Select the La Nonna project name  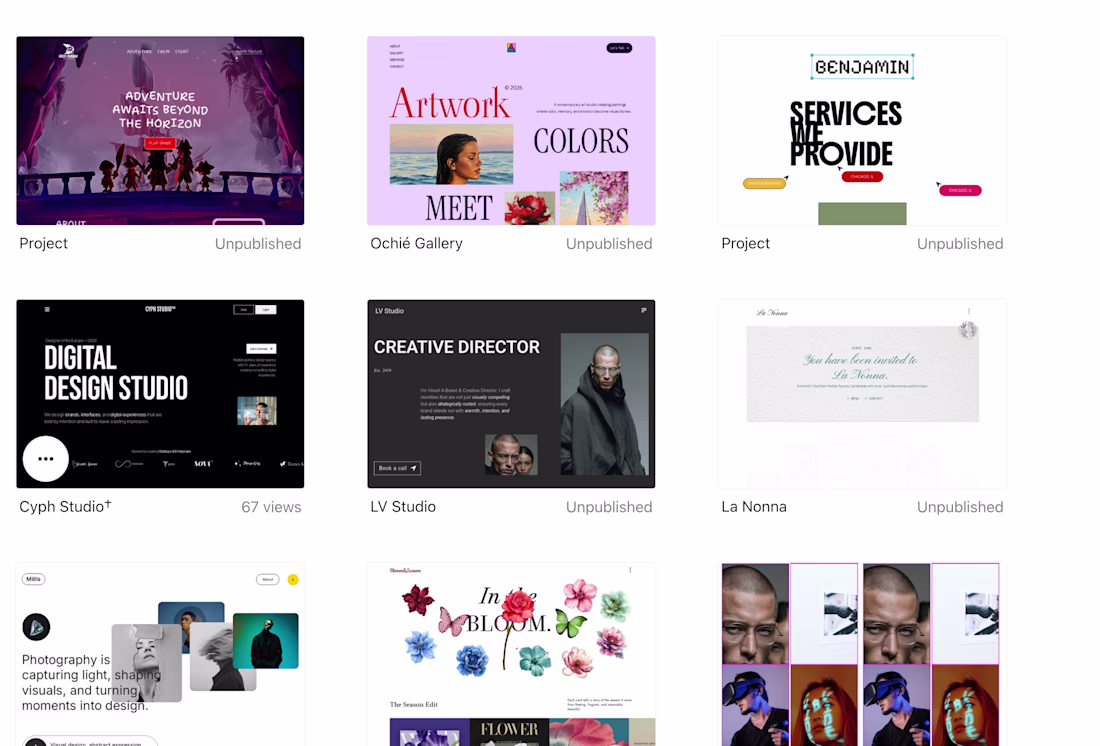(753, 507)
